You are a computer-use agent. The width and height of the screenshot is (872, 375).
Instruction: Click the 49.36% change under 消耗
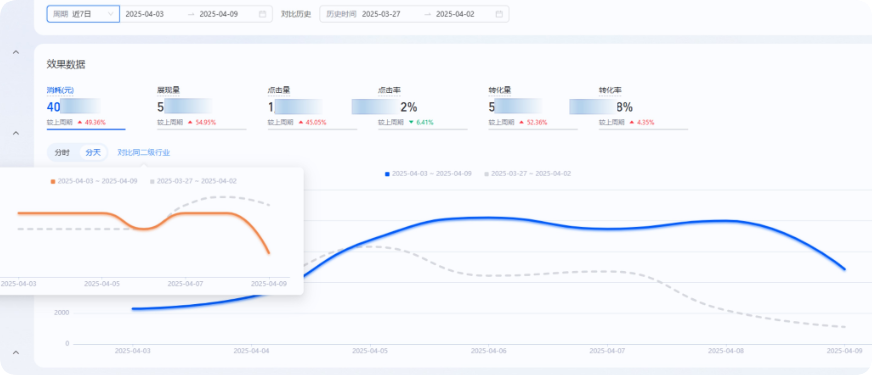click(95, 122)
